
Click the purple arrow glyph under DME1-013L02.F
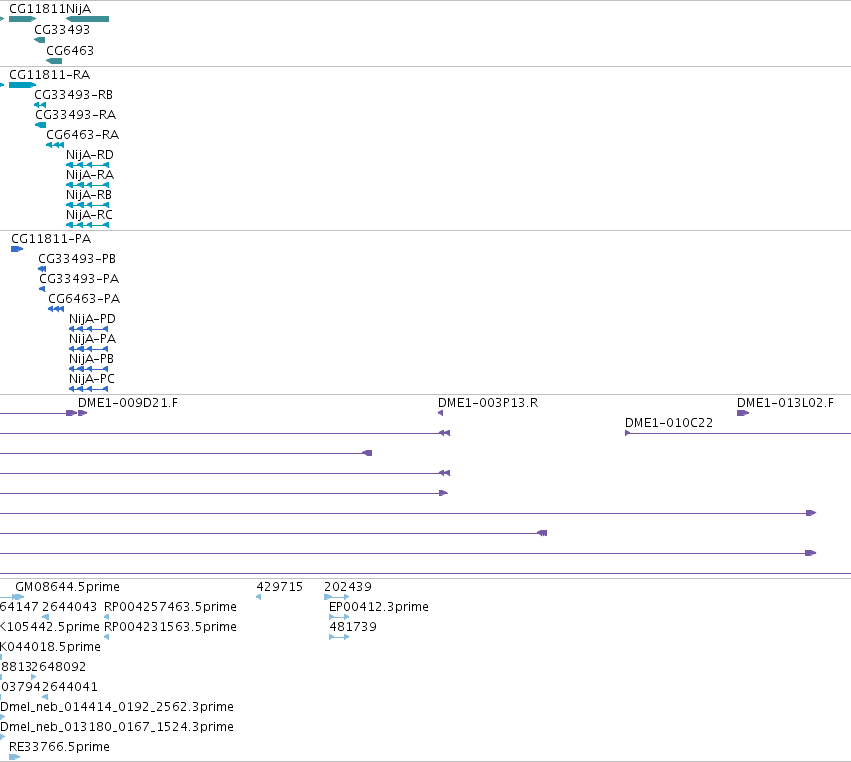(x=743, y=414)
